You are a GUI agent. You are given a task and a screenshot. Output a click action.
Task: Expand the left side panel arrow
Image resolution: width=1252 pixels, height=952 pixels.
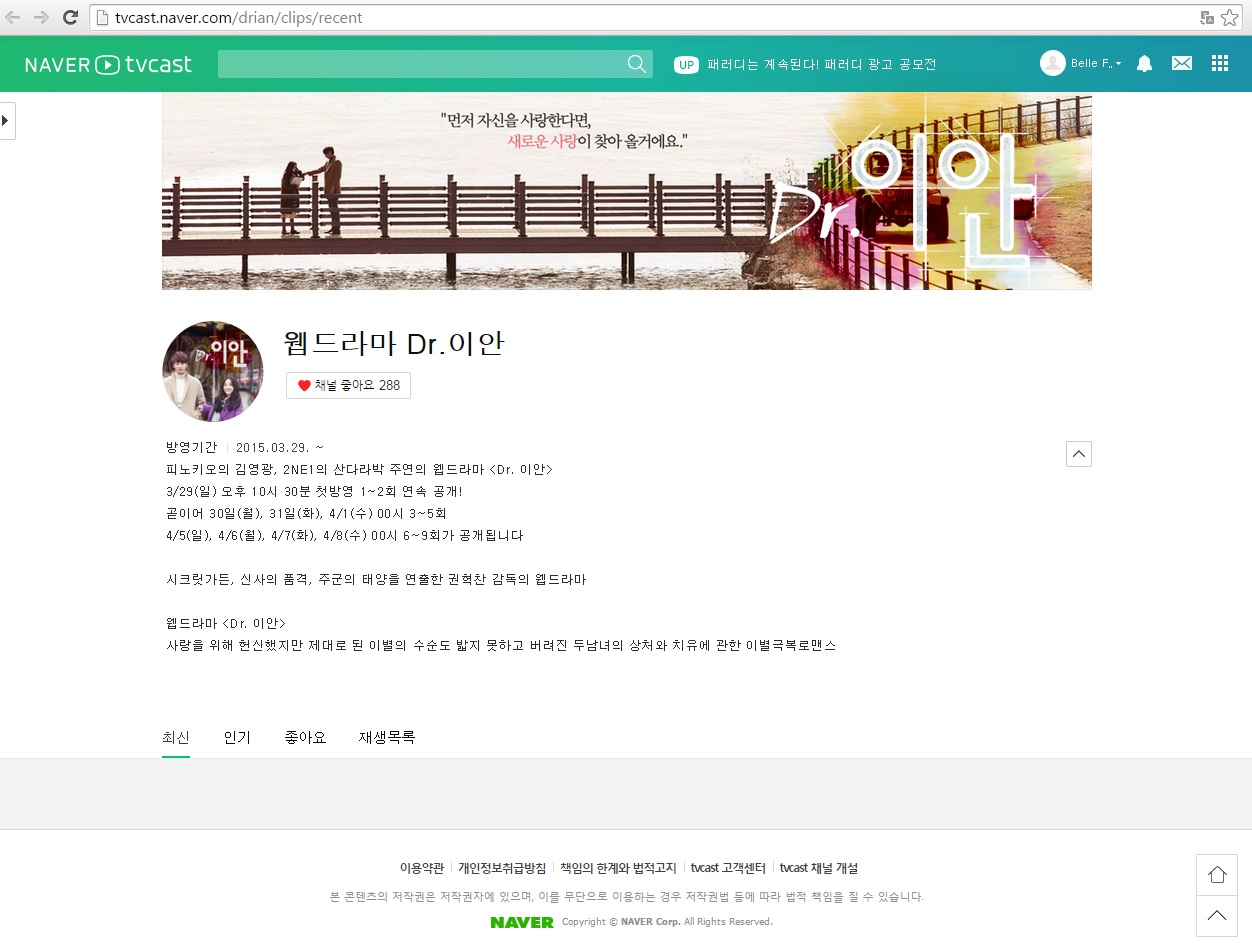pyautogui.click(x=7, y=121)
